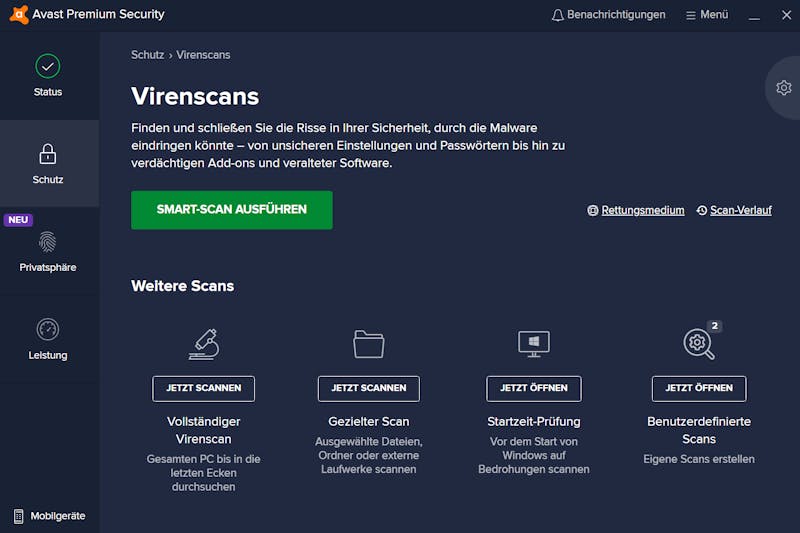Click JETZT SCANNEN for Gezielter Scan
Image resolution: width=800 pixels, height=533 pixels.
(369, 389)
